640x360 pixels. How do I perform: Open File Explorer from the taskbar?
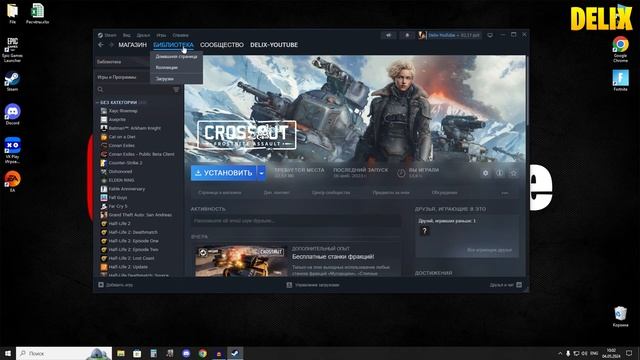coord(121,353)
